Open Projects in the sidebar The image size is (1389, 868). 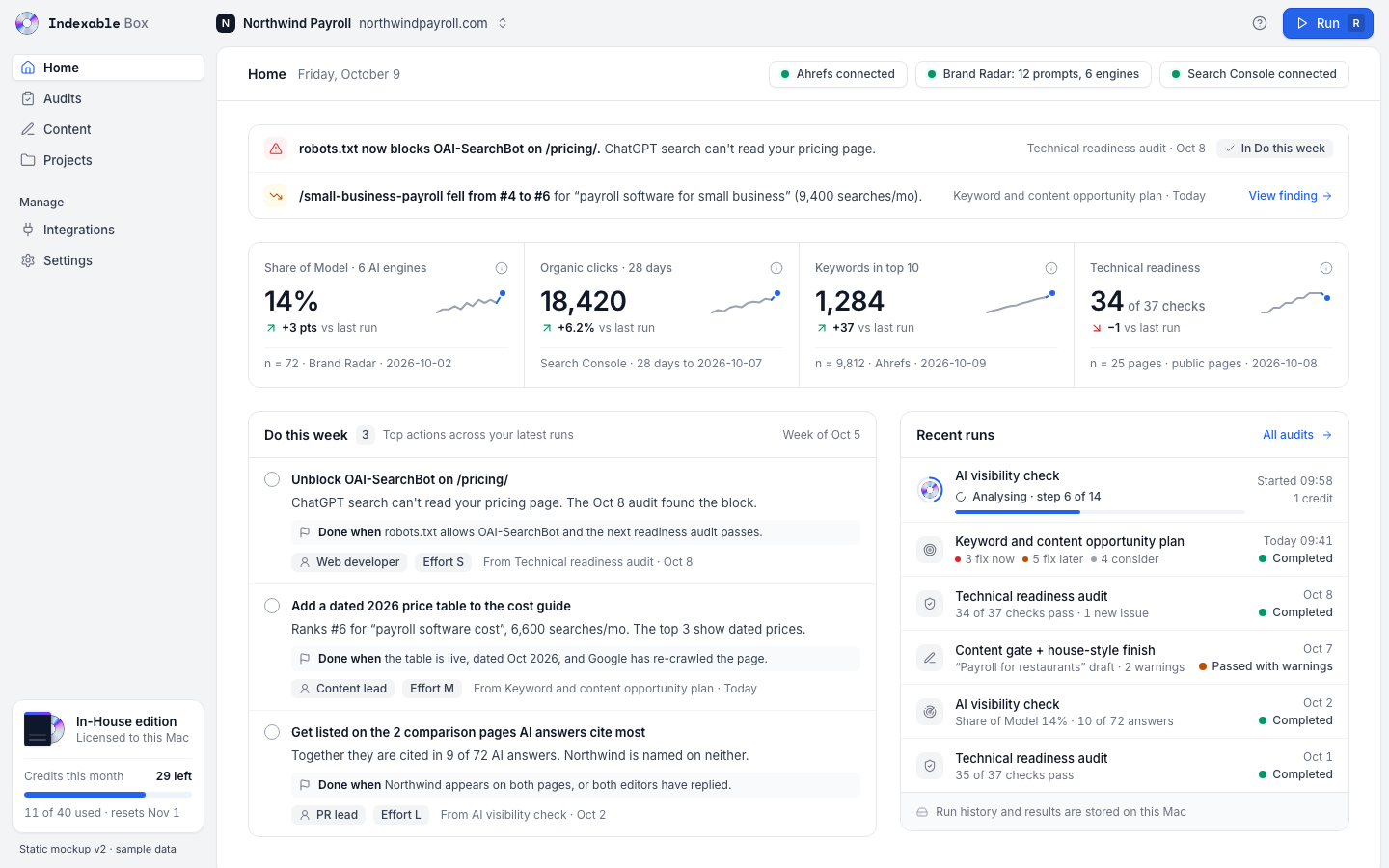108,160
